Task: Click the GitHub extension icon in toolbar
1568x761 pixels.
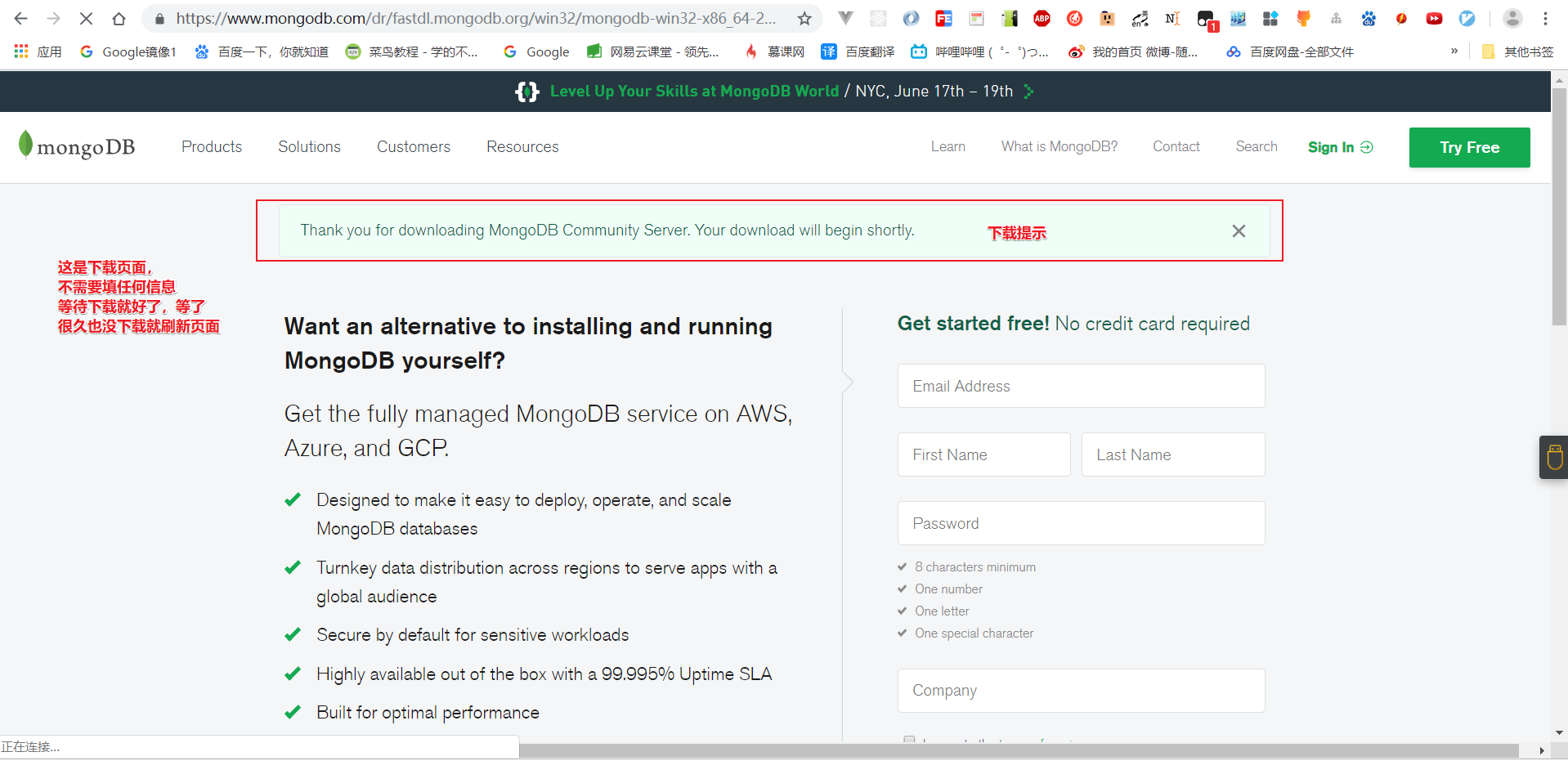Action: click(x=1303, y=18)
